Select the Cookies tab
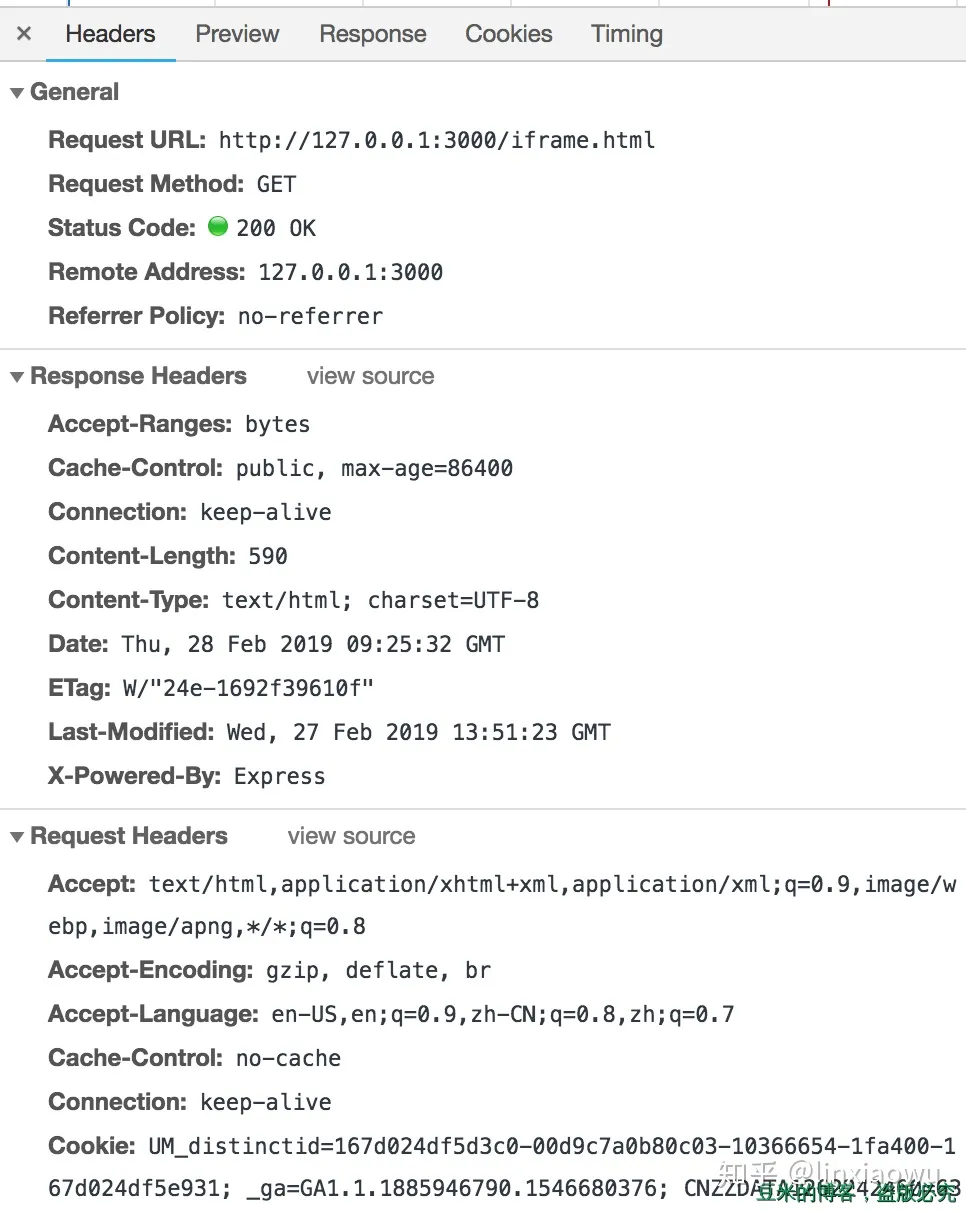Viewport: 966px width, 1212px height. pos(508,34)
